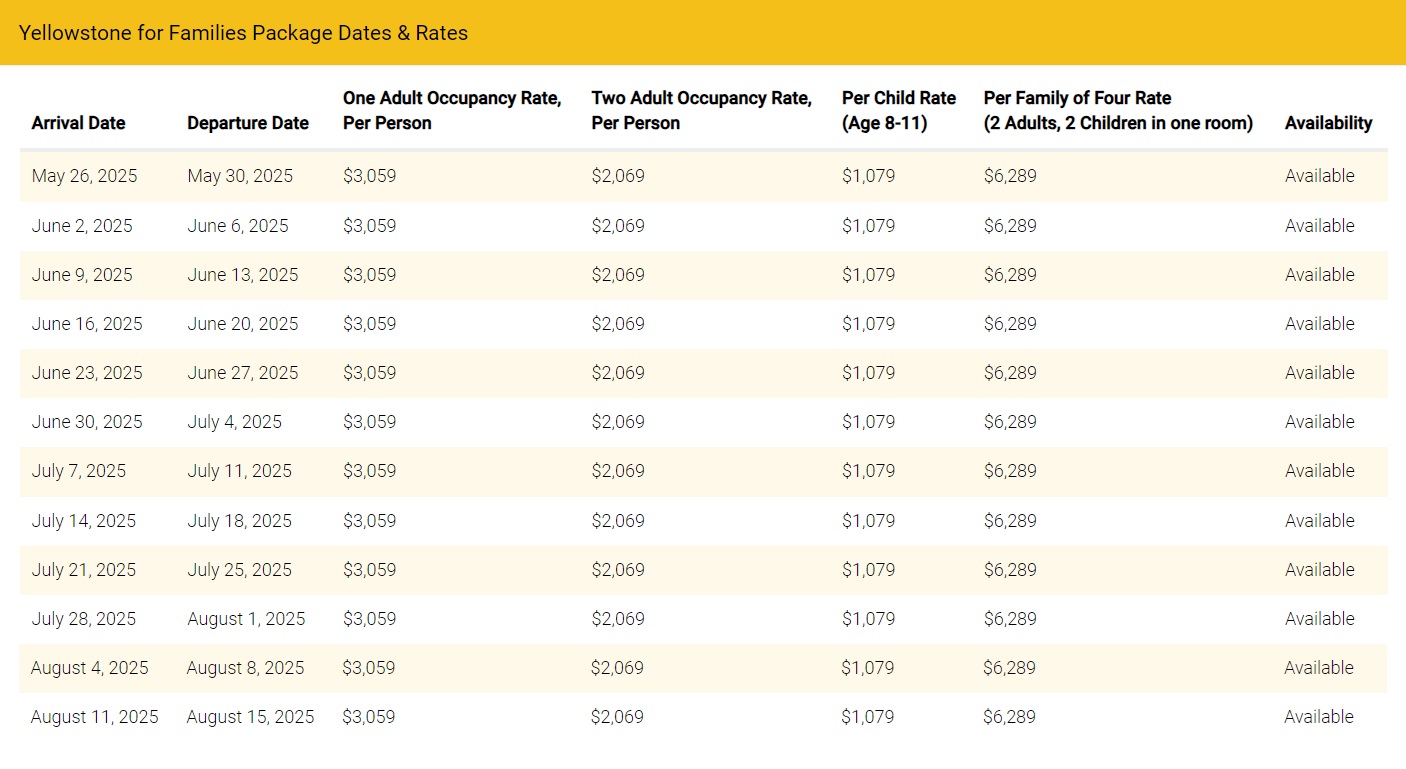Select departure date June 6, 2025

click(x=238, y=226)
